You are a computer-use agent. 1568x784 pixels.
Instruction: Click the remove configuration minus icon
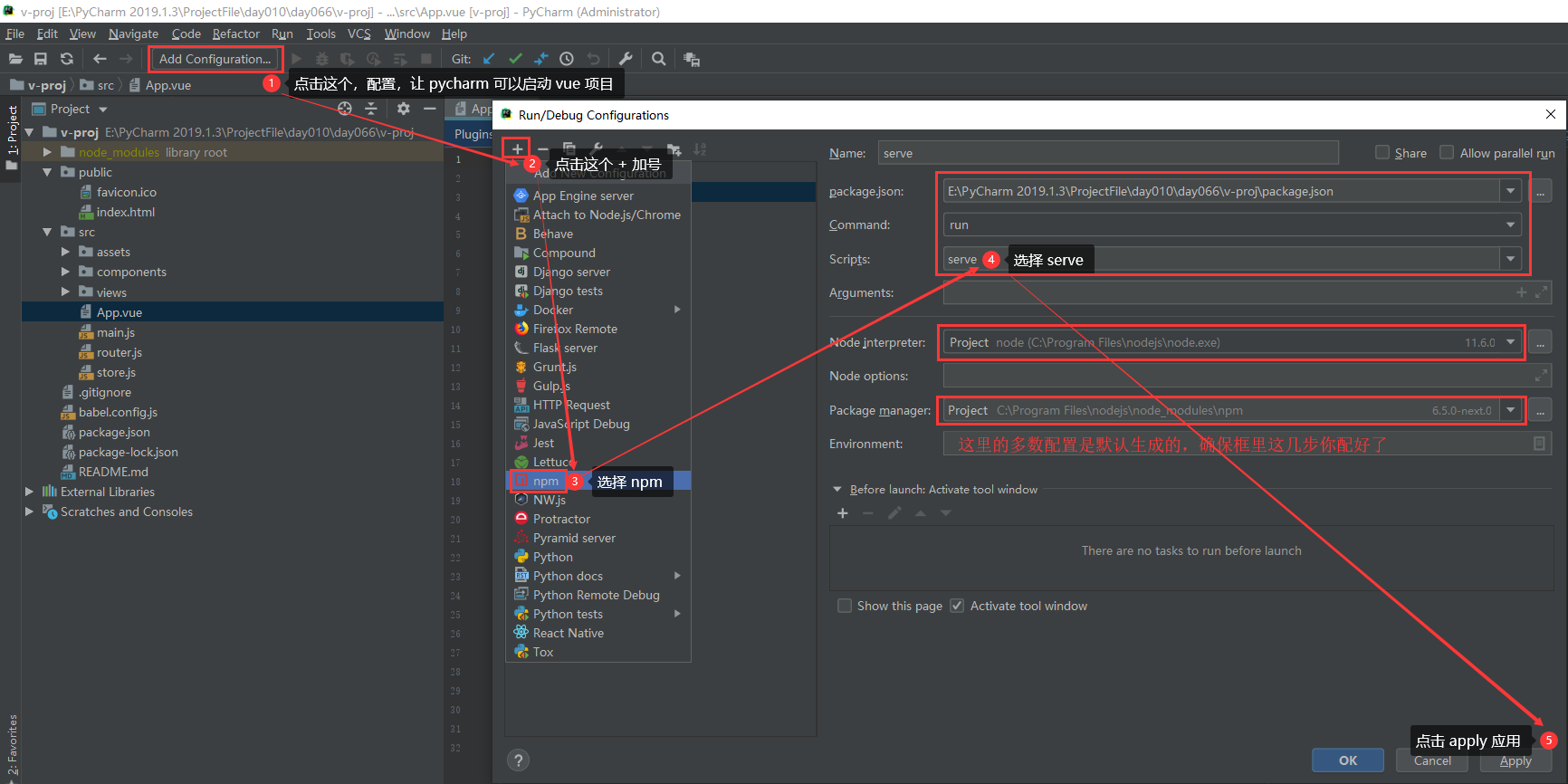[543, 149]
